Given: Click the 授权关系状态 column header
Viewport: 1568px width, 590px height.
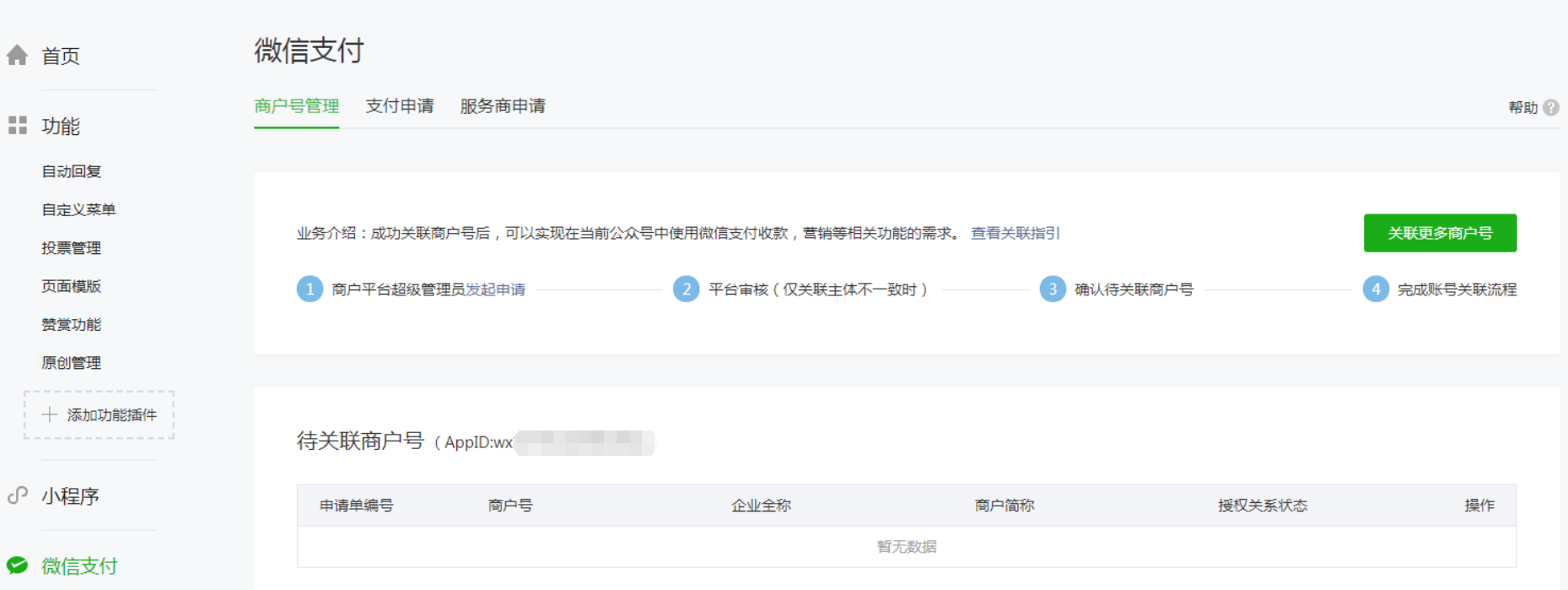Looking at the screenshot, I should pos(1263,506).
